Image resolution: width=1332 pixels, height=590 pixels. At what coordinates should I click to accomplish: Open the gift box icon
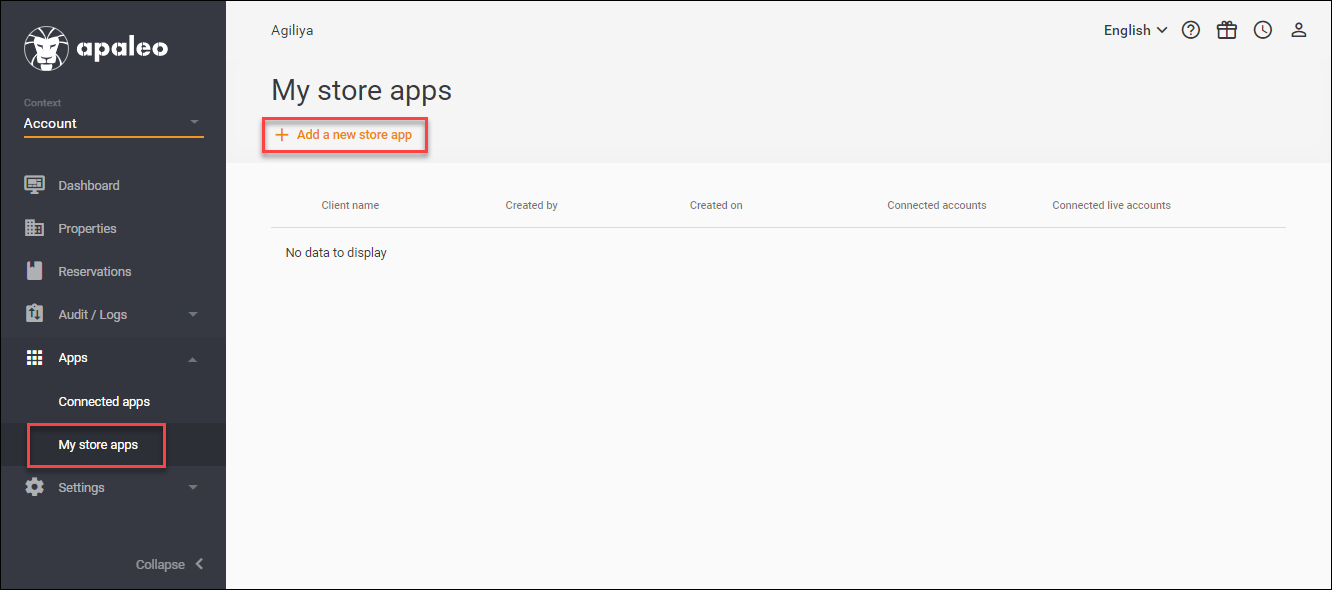1227,30
